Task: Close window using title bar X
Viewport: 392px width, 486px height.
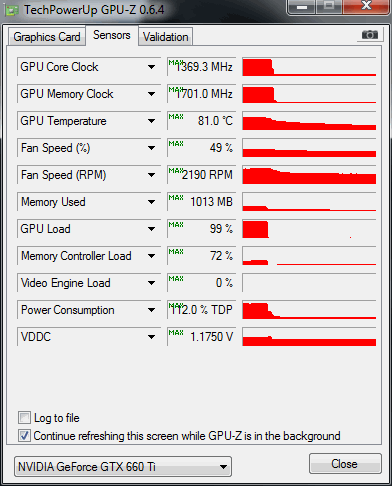Action: [x=366, y=6]
